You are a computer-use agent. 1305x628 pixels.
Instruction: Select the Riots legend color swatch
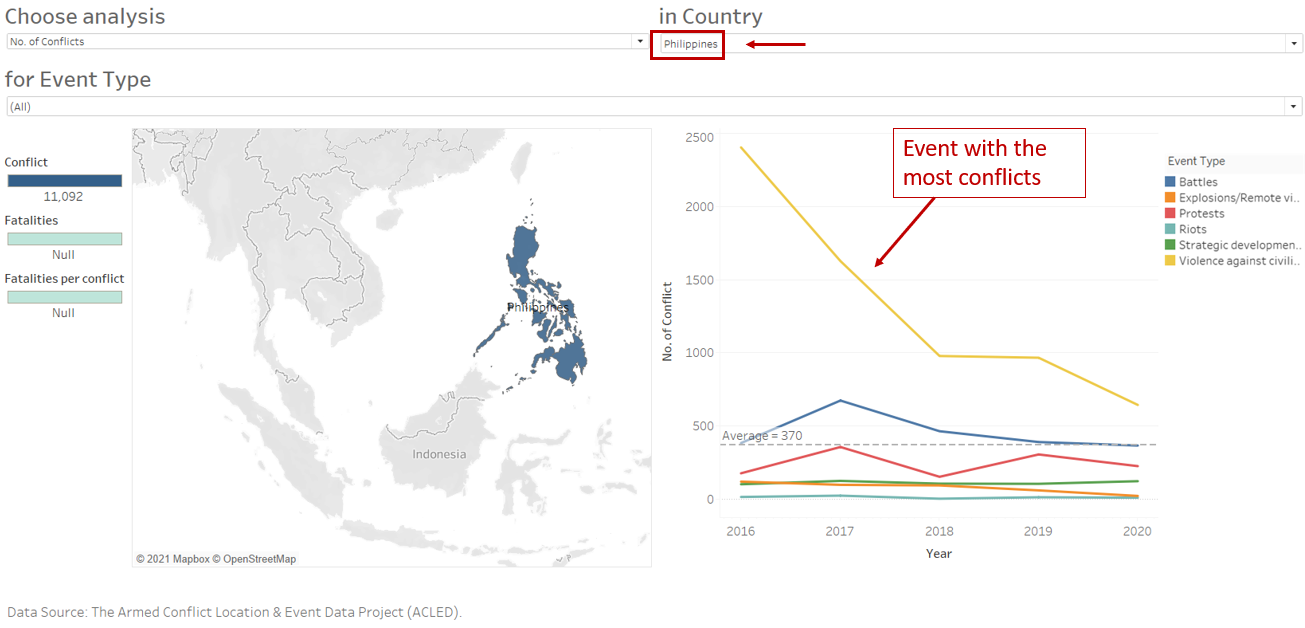tap(1170, 229)
